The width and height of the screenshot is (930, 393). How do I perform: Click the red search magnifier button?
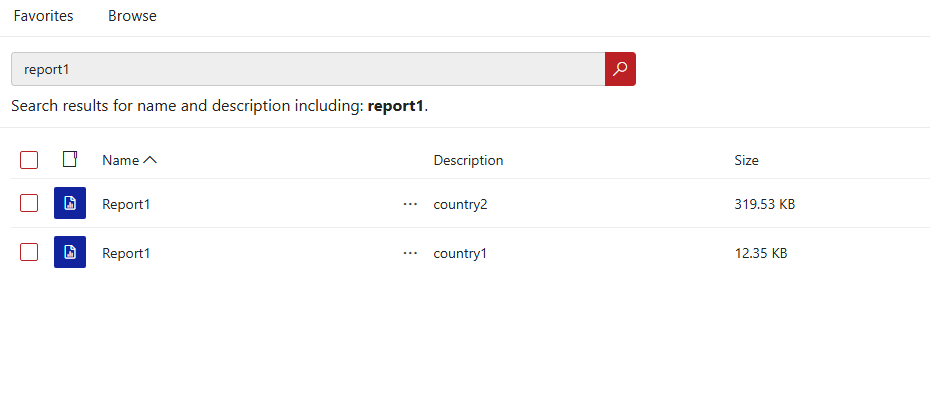(x=620, y=69)
